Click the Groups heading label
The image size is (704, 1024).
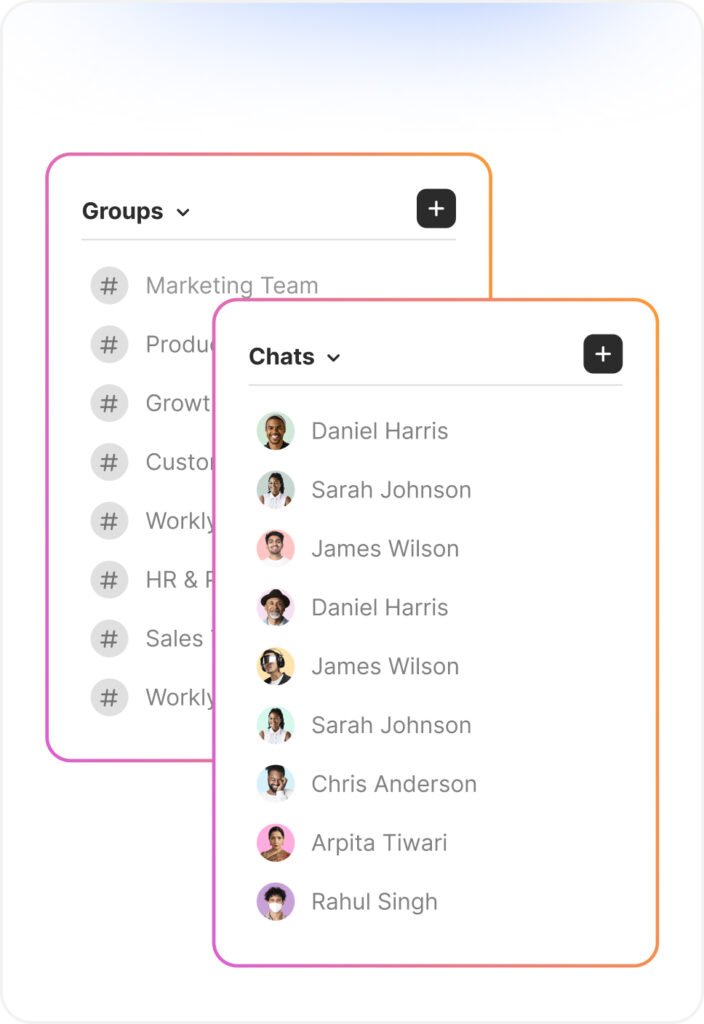click(x=122, y=211)
